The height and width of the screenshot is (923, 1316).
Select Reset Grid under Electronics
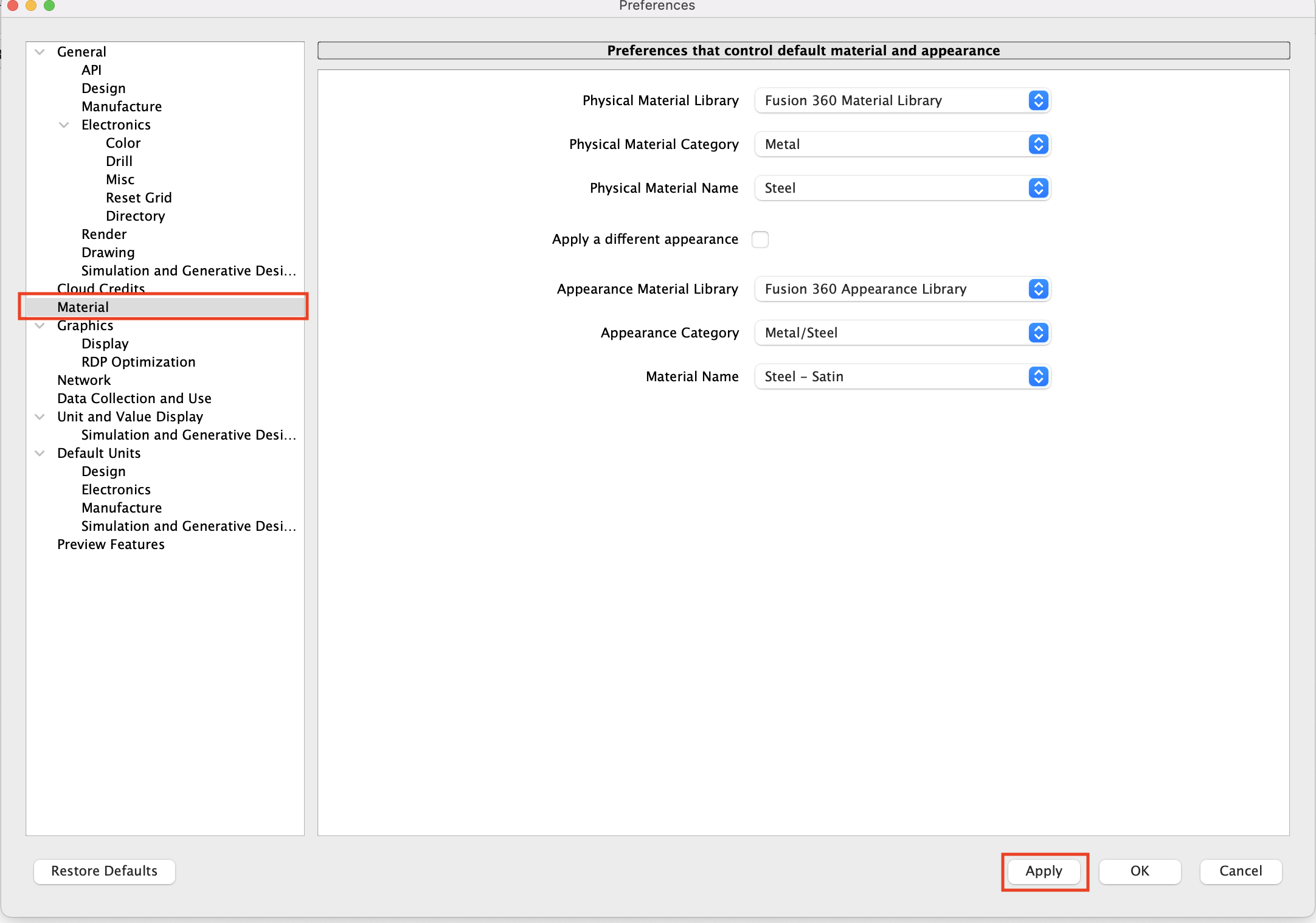(139, 198)
